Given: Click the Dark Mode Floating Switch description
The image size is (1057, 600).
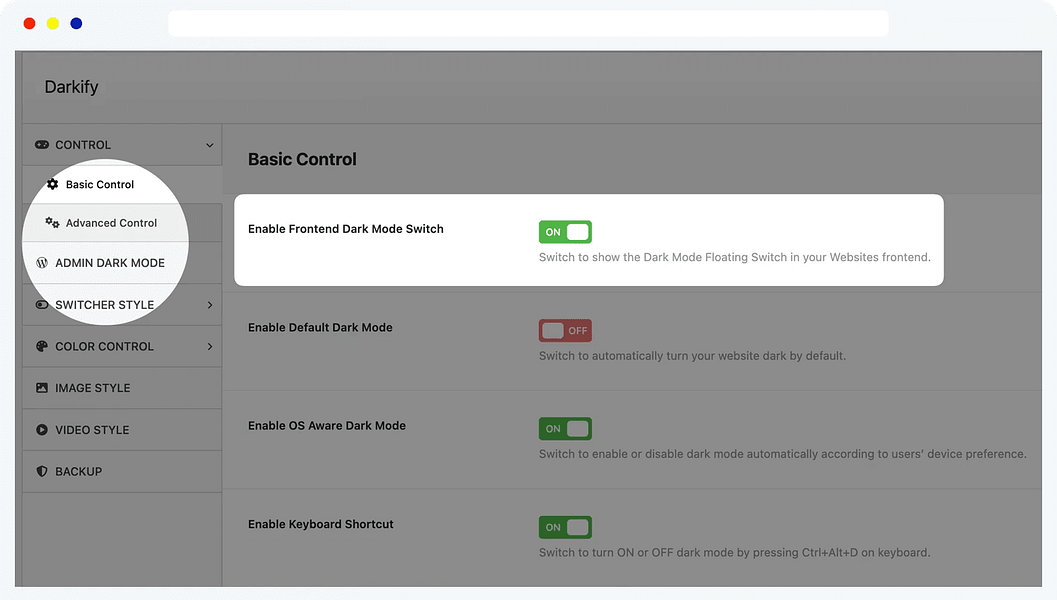Looking at the screenshot, I should click(x=734, y=257).
